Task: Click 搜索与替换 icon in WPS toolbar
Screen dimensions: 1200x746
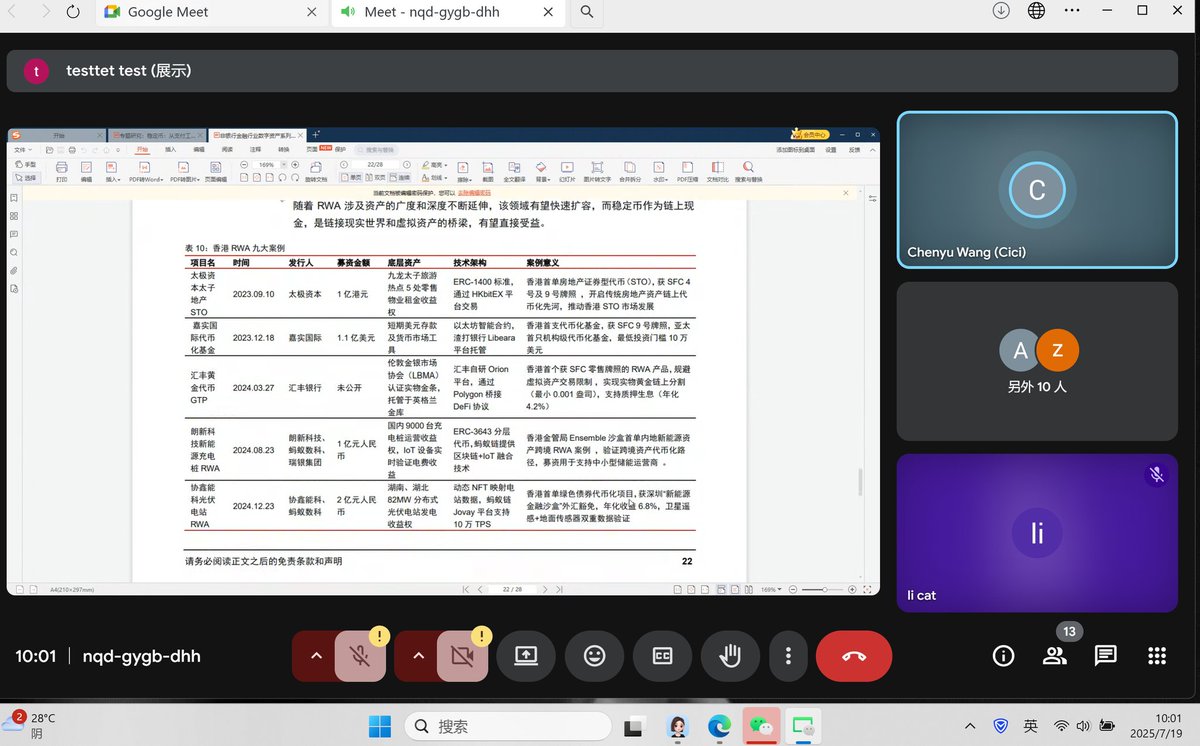Action: pos(748,171)
